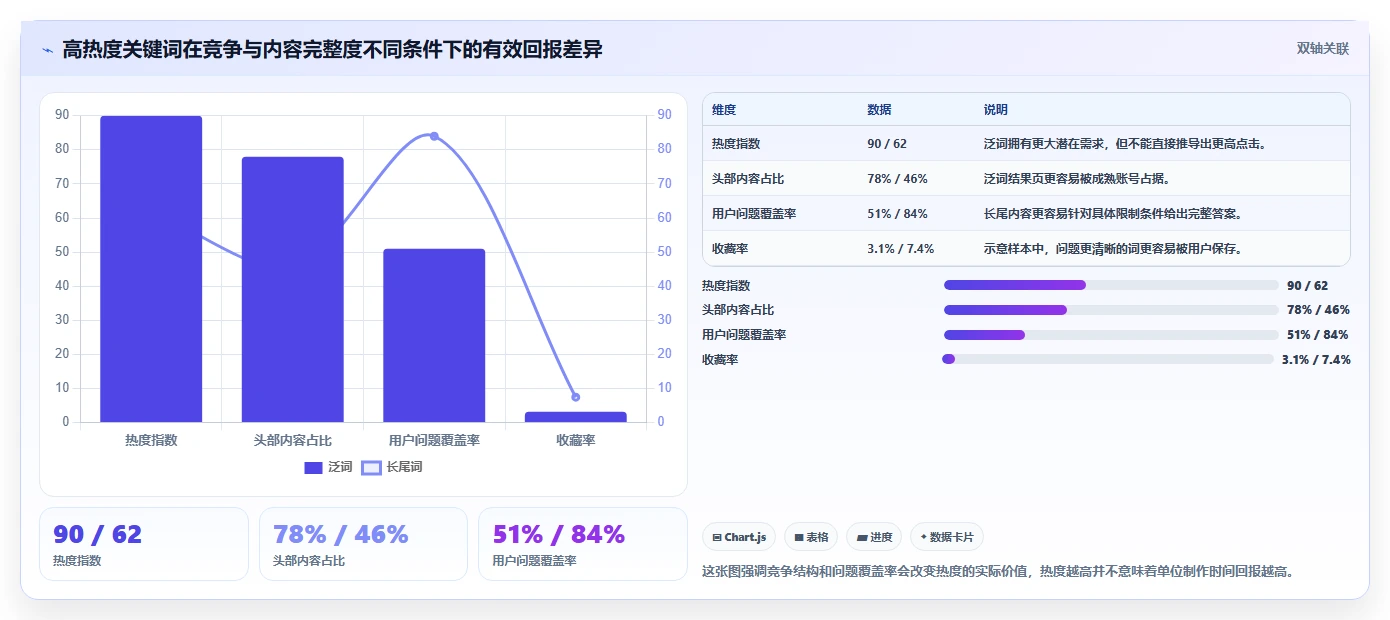Image resolution: width=1390 pixels, height=620 pixels.
Task: Click the 头部内容占比 cell in the table
Action: point(748,179)
